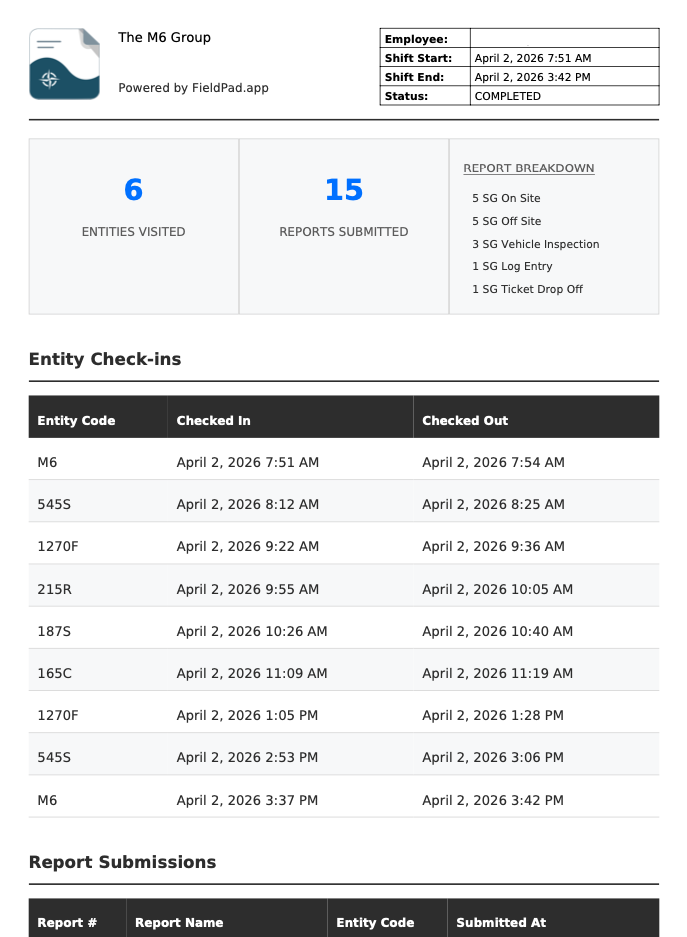Image resolution: width=687 pixels, height=937 pixels.
Task: Click the Reports Submitted count of 15
Action: 344,190
